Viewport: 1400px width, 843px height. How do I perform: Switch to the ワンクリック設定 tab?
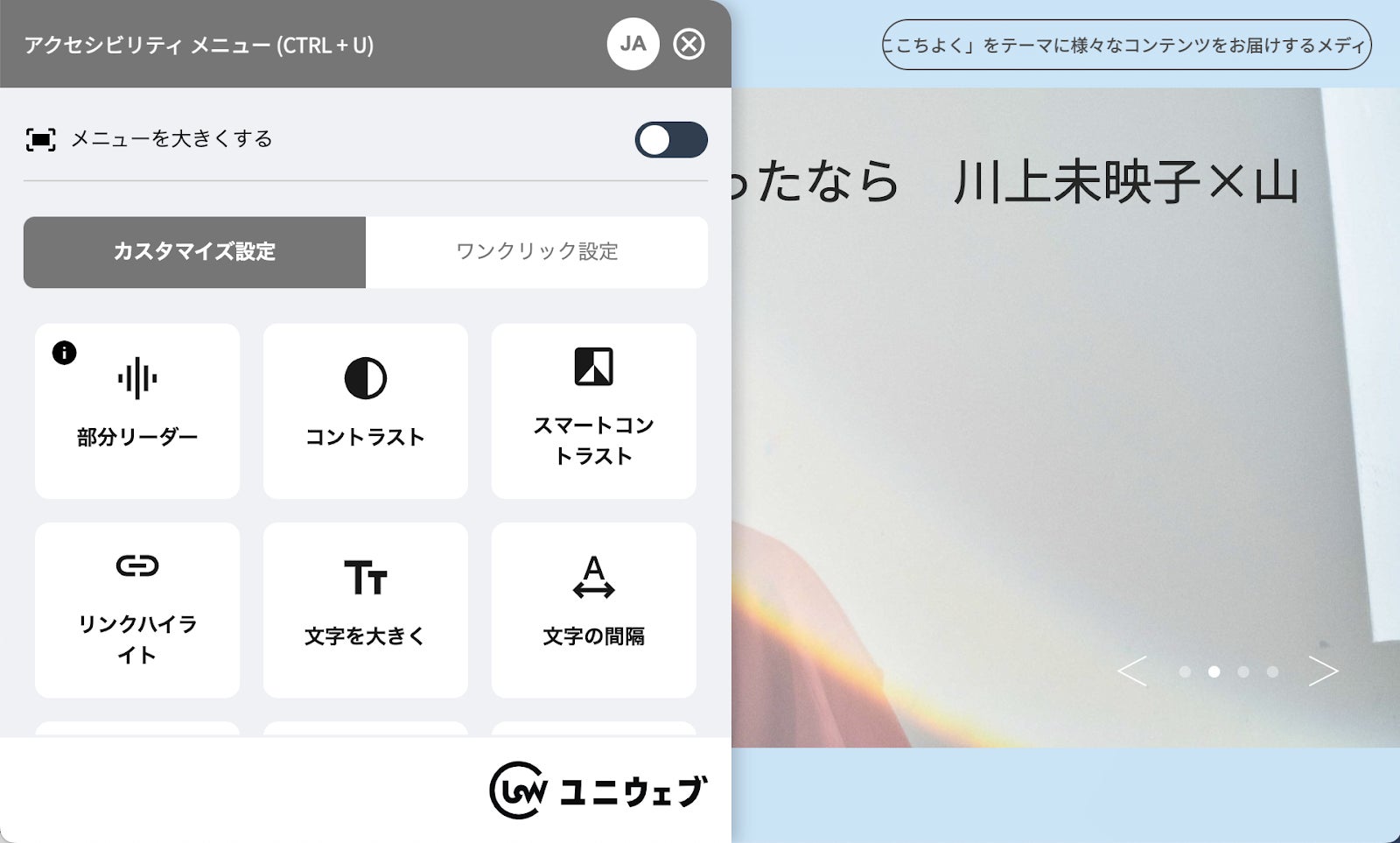[x=536, y=252]
